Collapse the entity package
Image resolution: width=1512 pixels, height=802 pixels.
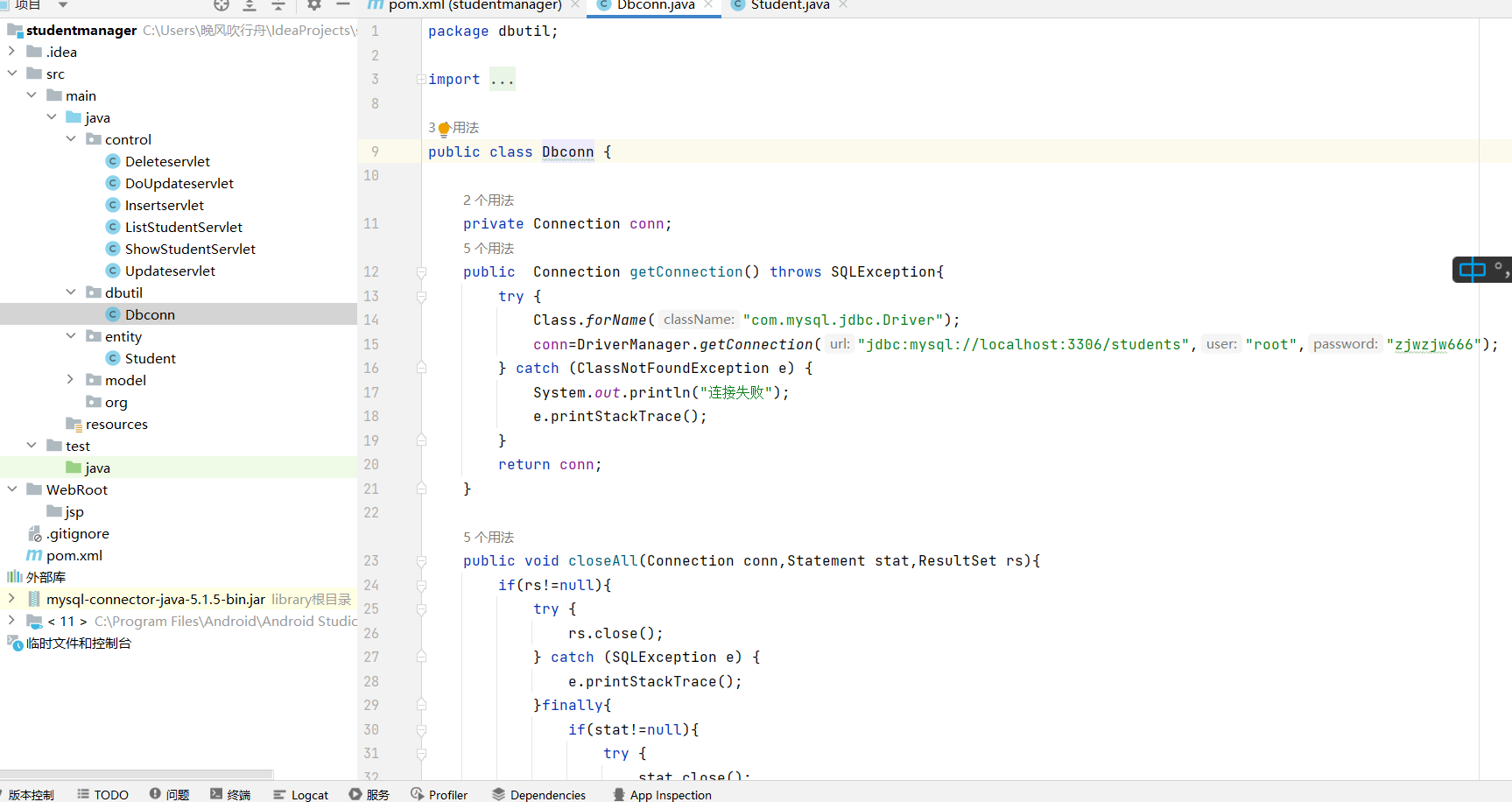71,336
